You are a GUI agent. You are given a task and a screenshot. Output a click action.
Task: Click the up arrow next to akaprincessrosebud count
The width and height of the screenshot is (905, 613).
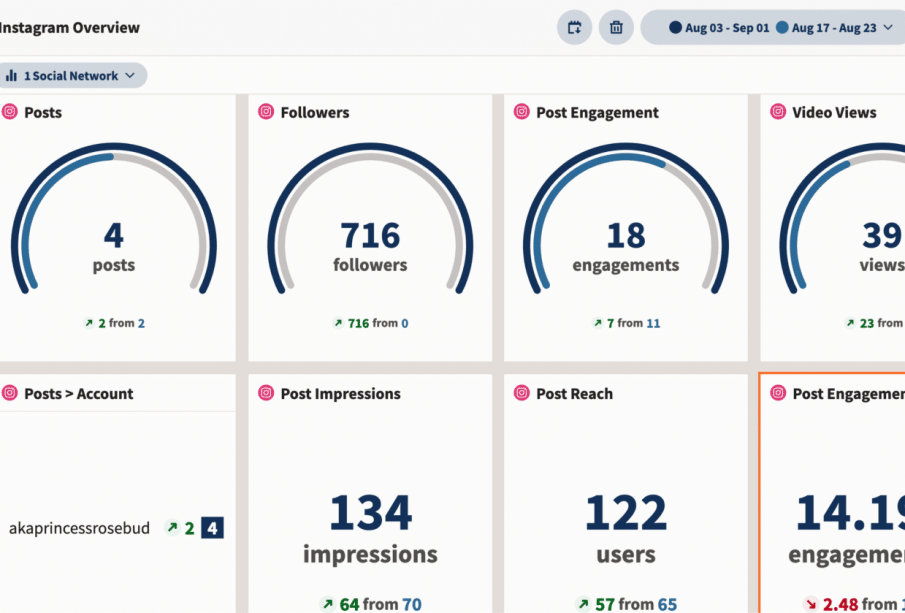pos(172,528)
